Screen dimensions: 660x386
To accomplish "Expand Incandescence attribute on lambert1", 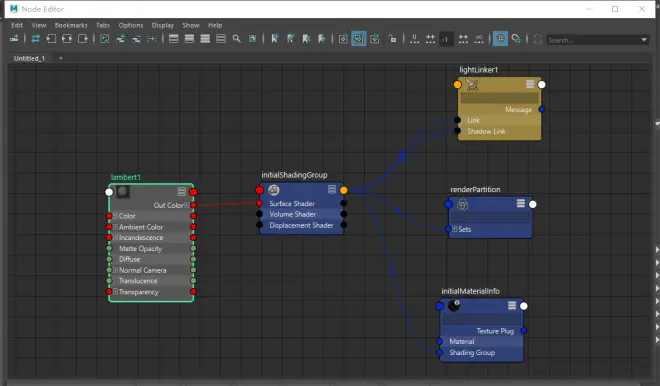I will pyautogui.click(x=115, y=237).
